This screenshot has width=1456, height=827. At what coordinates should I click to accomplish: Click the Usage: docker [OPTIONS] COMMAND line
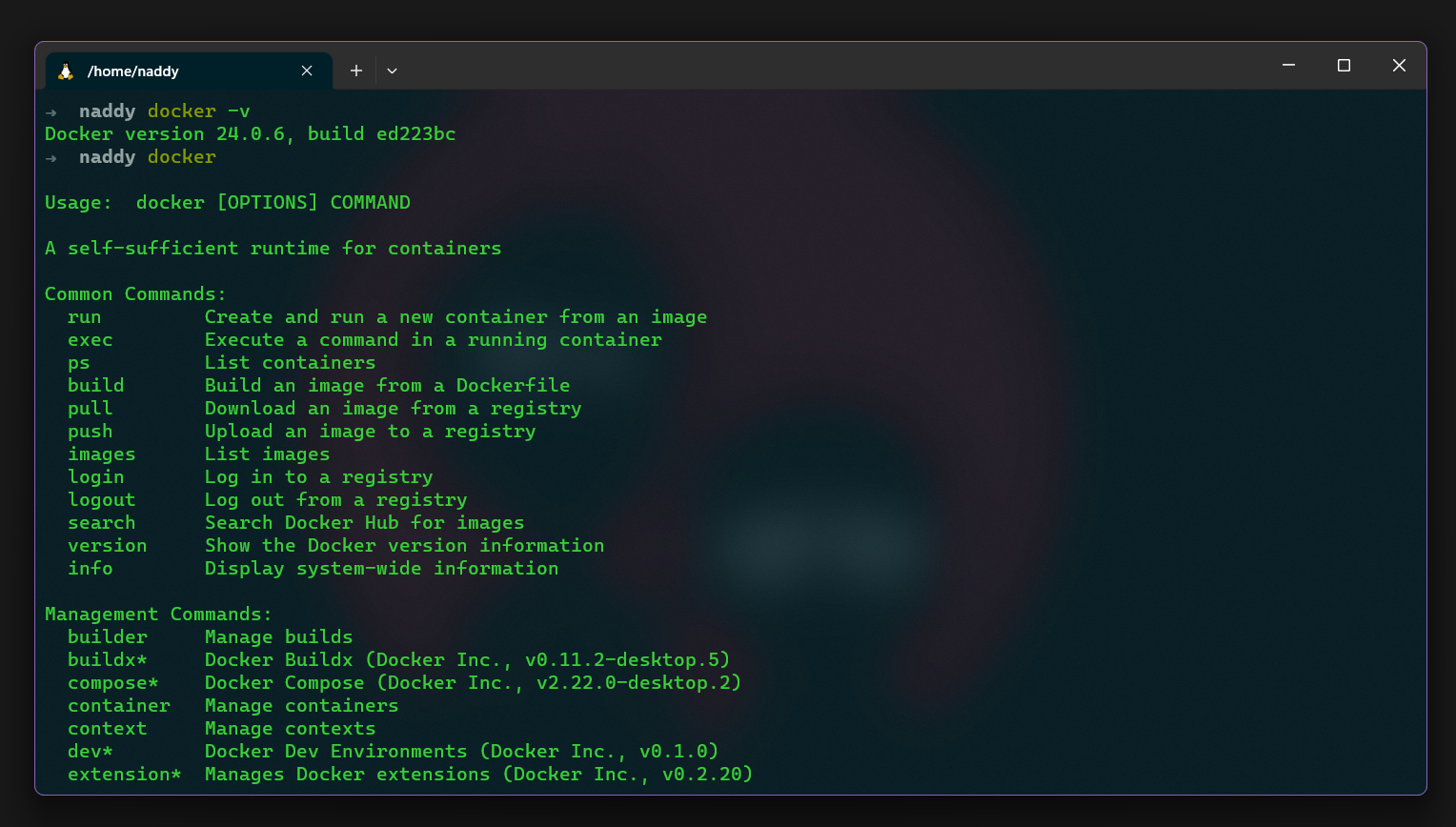(227, 202)
